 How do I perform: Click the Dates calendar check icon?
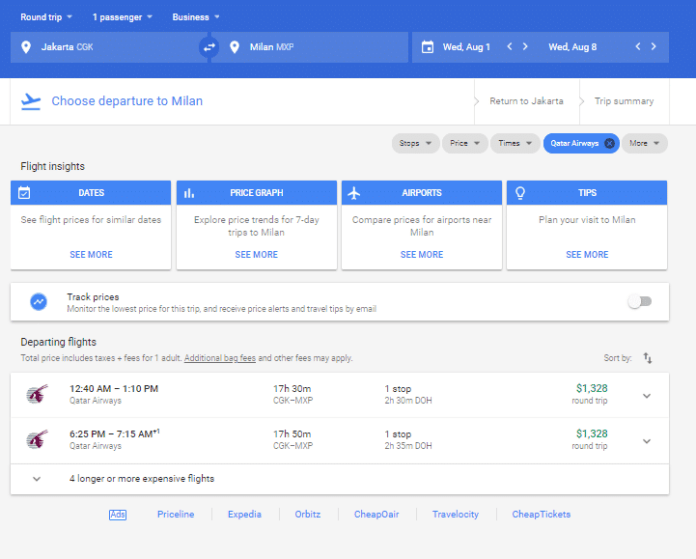click(24, 193)
